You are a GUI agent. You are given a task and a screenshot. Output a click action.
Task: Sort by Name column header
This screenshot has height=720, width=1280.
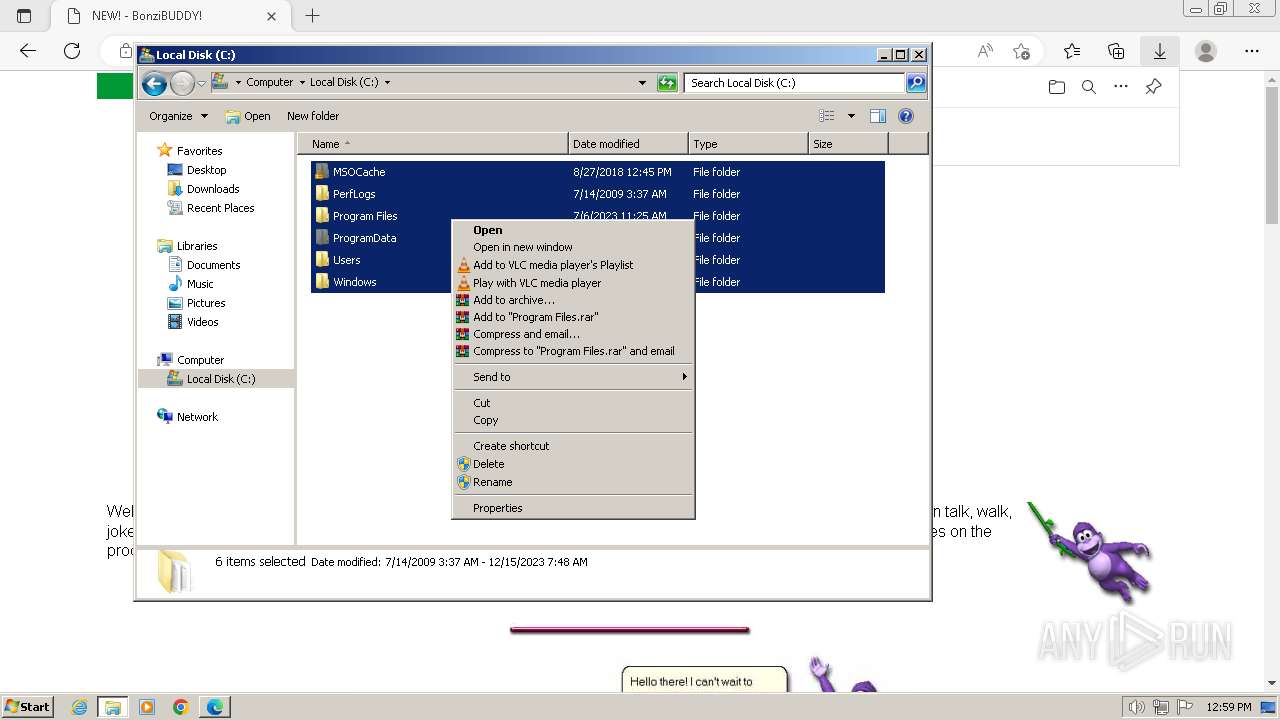(x=433, y=144)
